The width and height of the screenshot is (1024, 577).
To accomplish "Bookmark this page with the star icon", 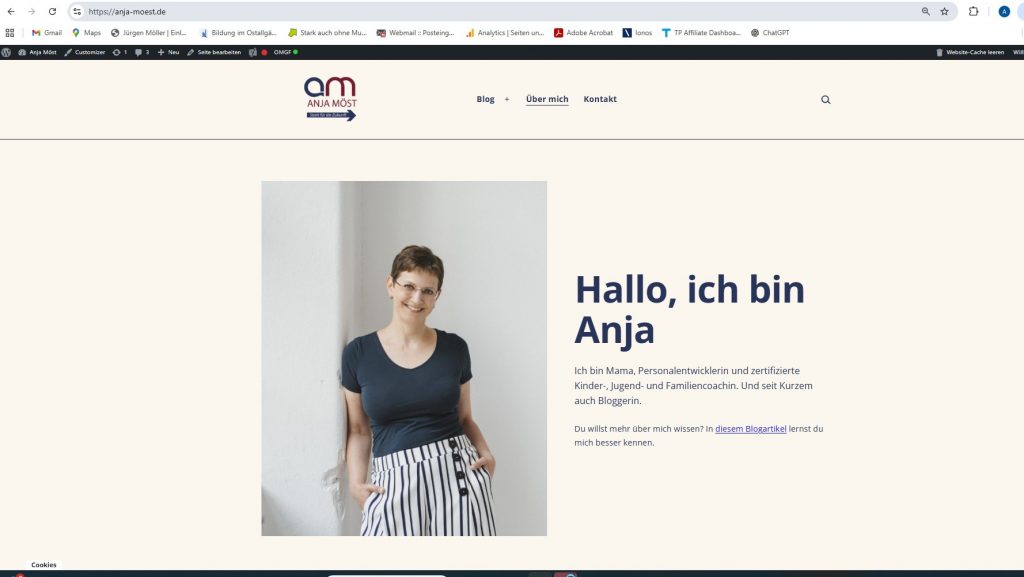I will 944,12.
